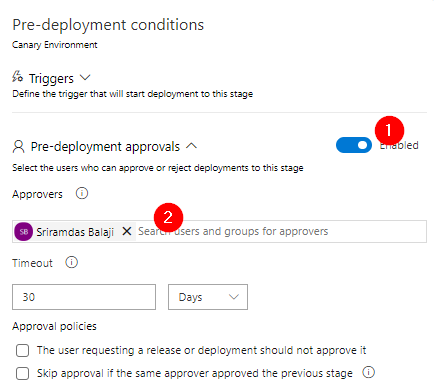Click the Approvers info icon

click(x=82, y=193)
